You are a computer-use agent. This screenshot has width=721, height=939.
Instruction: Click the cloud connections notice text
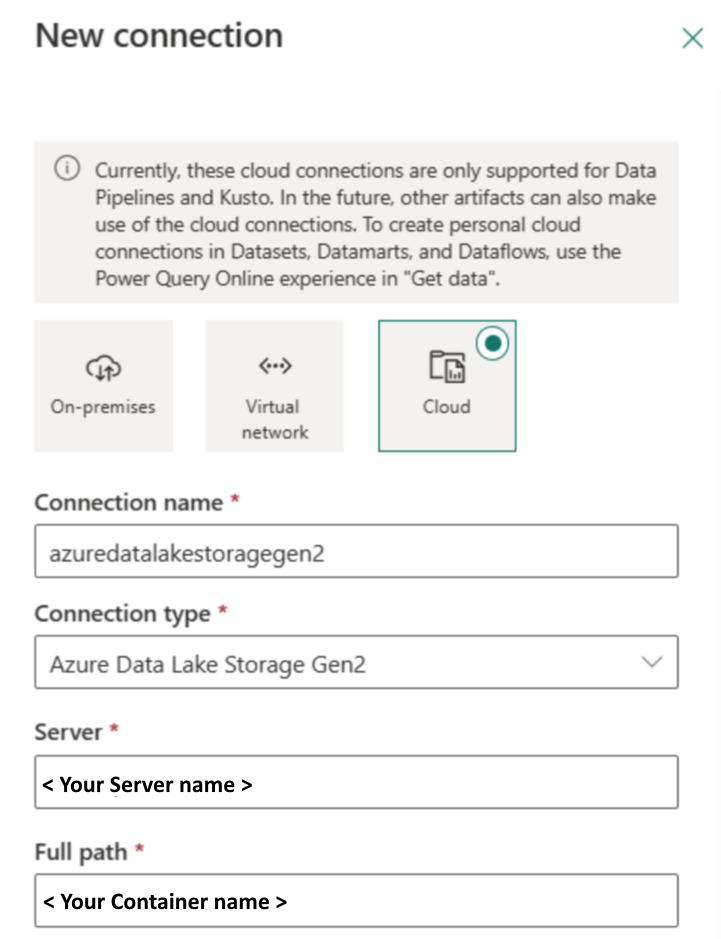point(375,225)
